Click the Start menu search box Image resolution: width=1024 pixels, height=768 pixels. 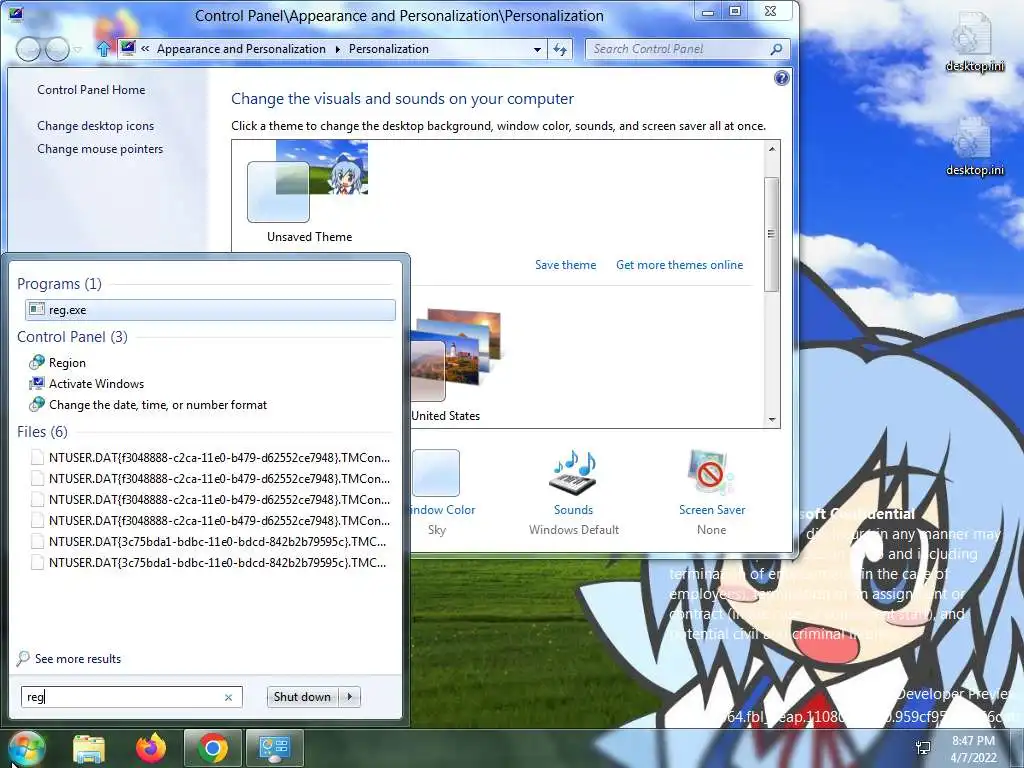[131, 697]
